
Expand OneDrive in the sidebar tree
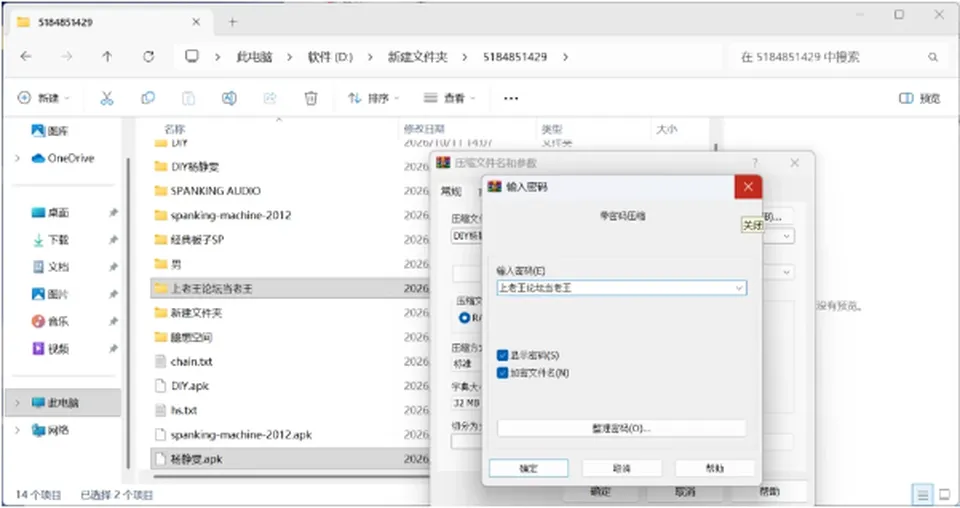17,158
